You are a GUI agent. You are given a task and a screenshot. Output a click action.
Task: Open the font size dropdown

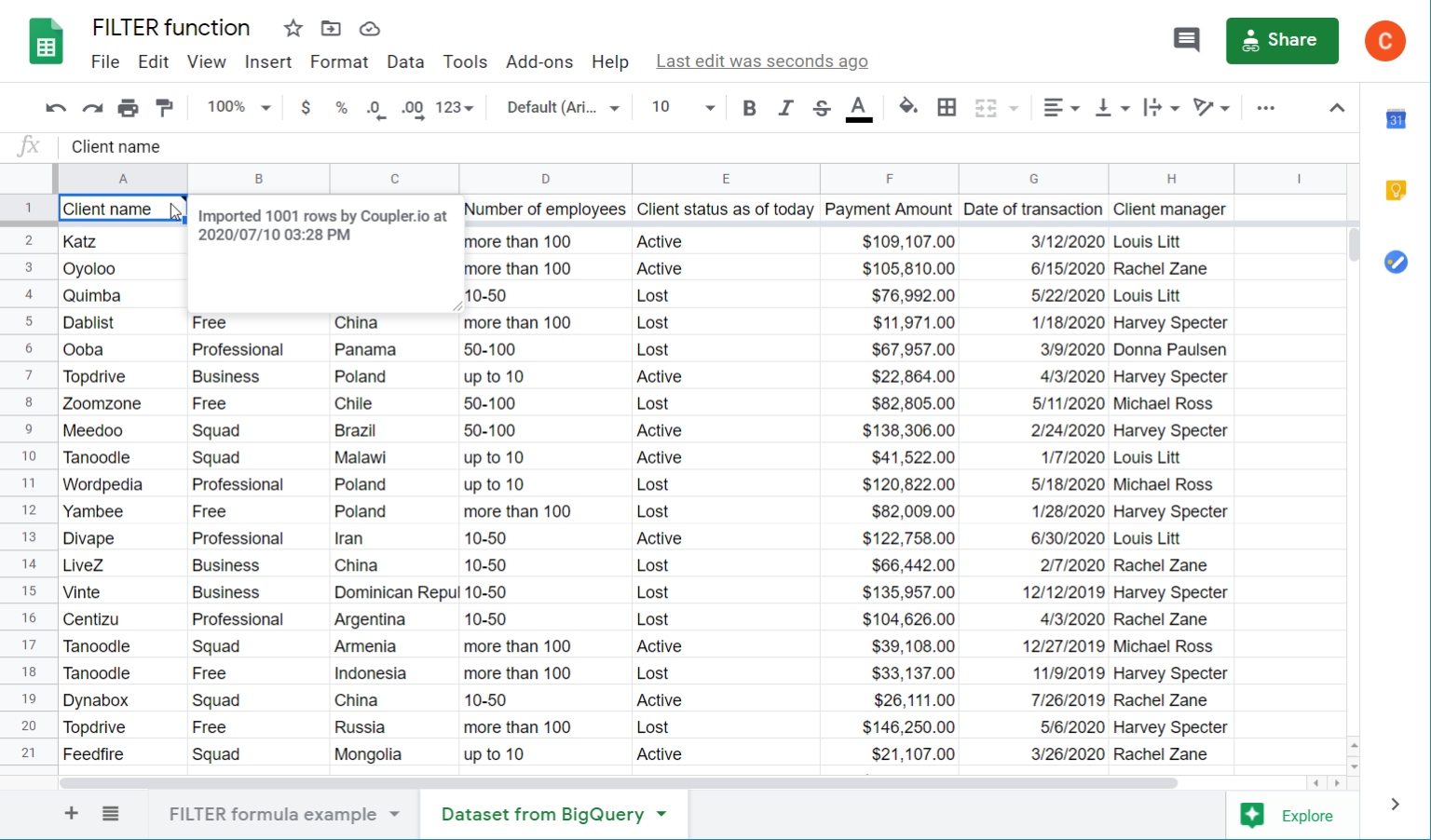pyautogui.click(x=680, y=107)
